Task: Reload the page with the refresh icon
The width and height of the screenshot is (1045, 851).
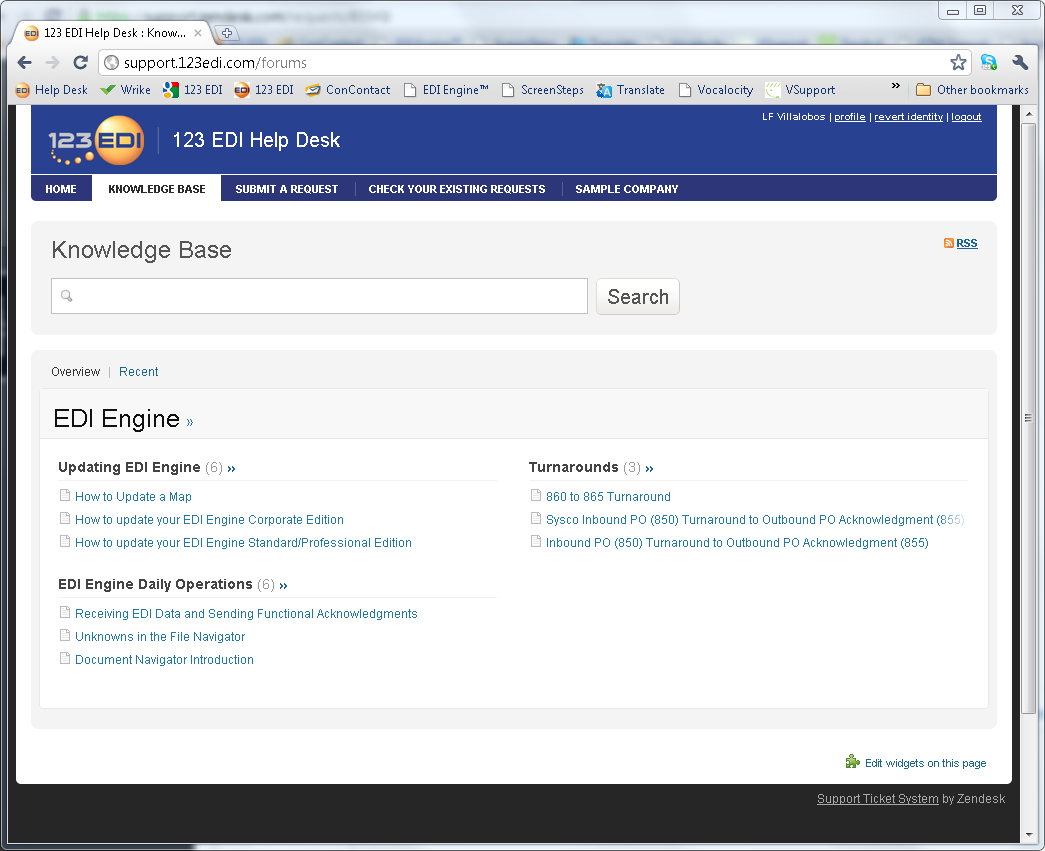Action: (x=81, y=63)
